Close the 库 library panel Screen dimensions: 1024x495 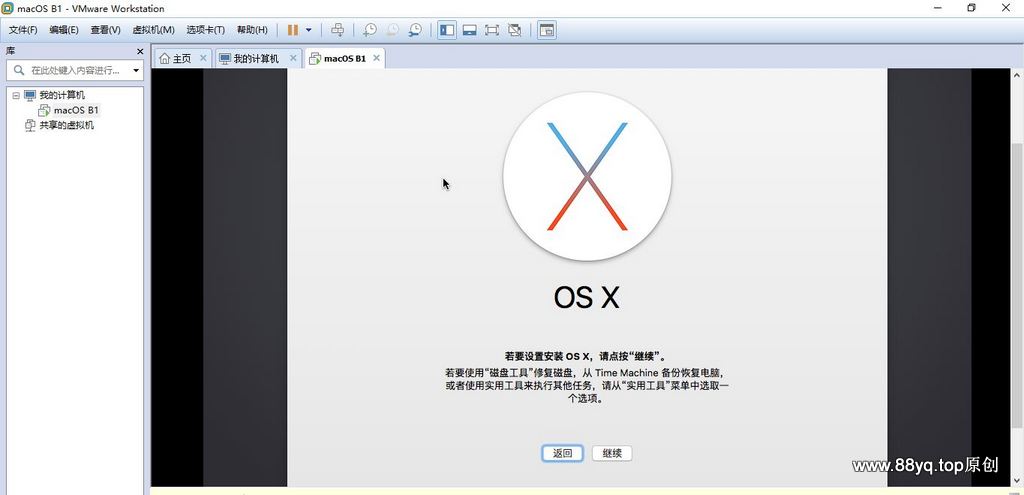pyautogui.click(x=140, y=51)
